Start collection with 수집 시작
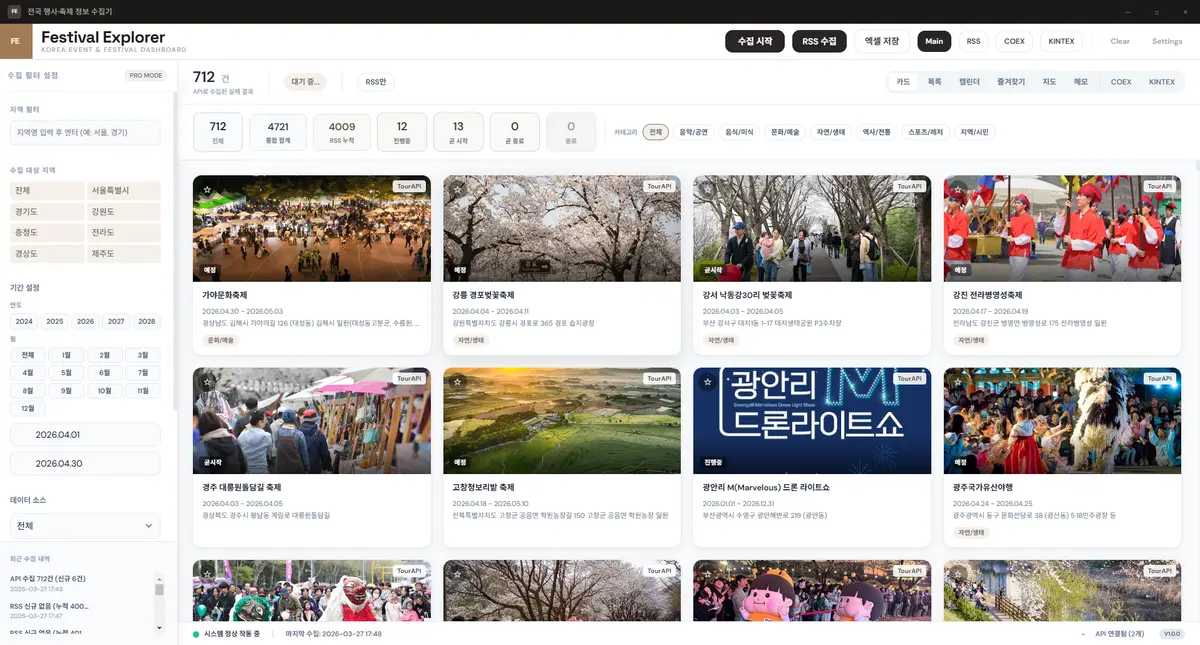The image size is (1200, 645). click(755, 41)
